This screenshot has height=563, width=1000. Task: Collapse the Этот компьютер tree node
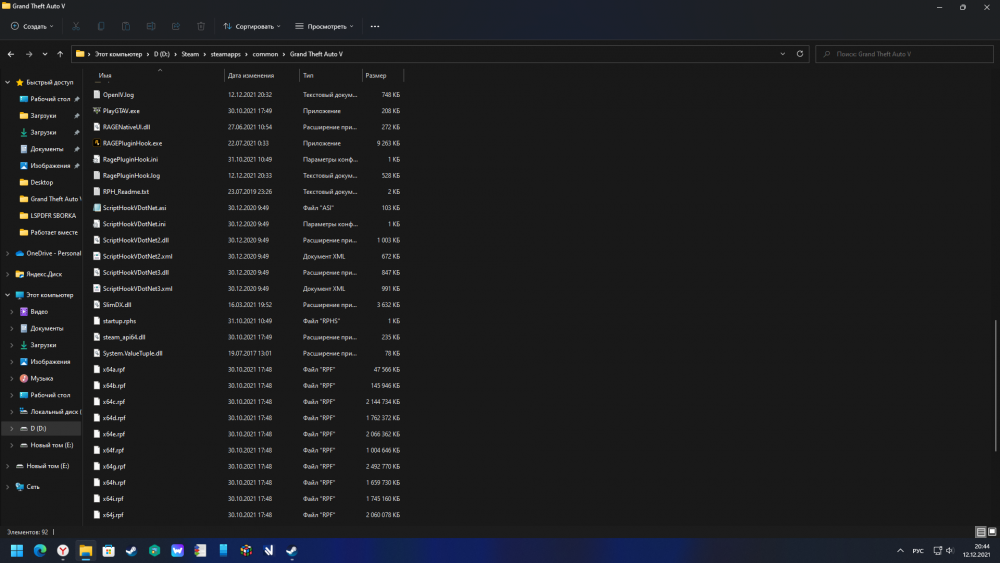(x=8, y=295)
